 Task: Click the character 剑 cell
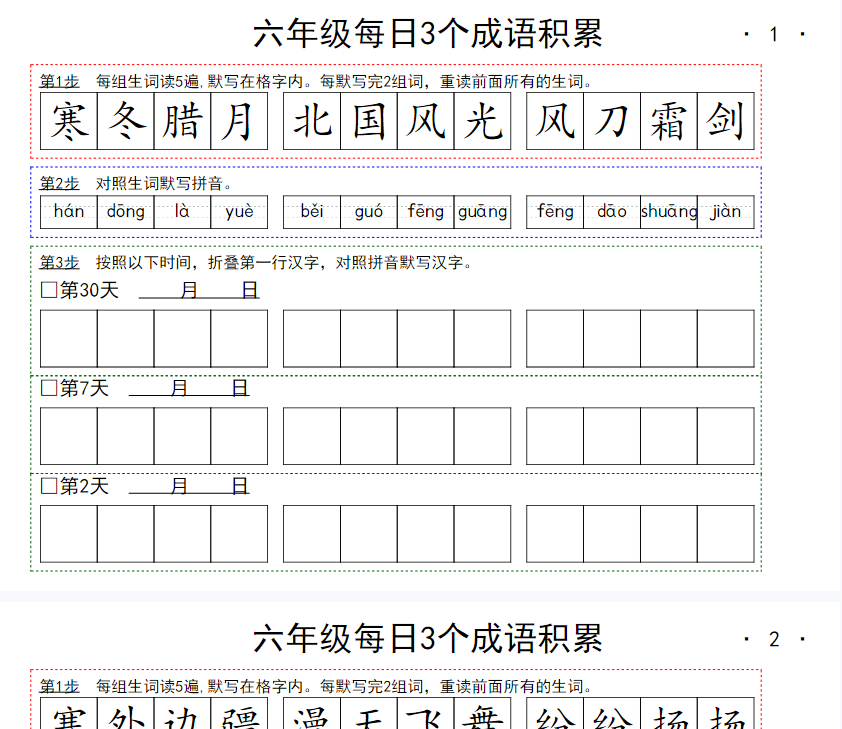tap(725, 122)
